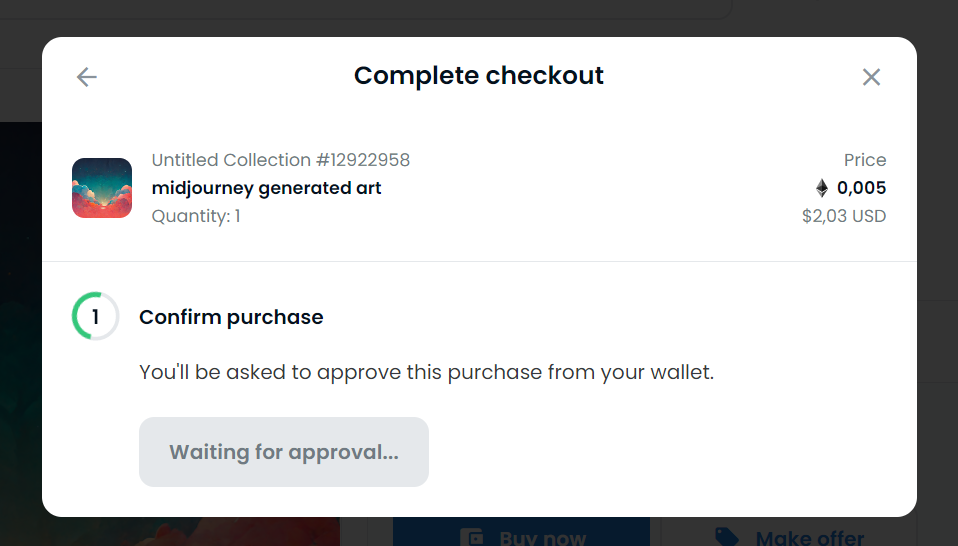Click the back arrow in checkout dialog

(x=87, y=77)
